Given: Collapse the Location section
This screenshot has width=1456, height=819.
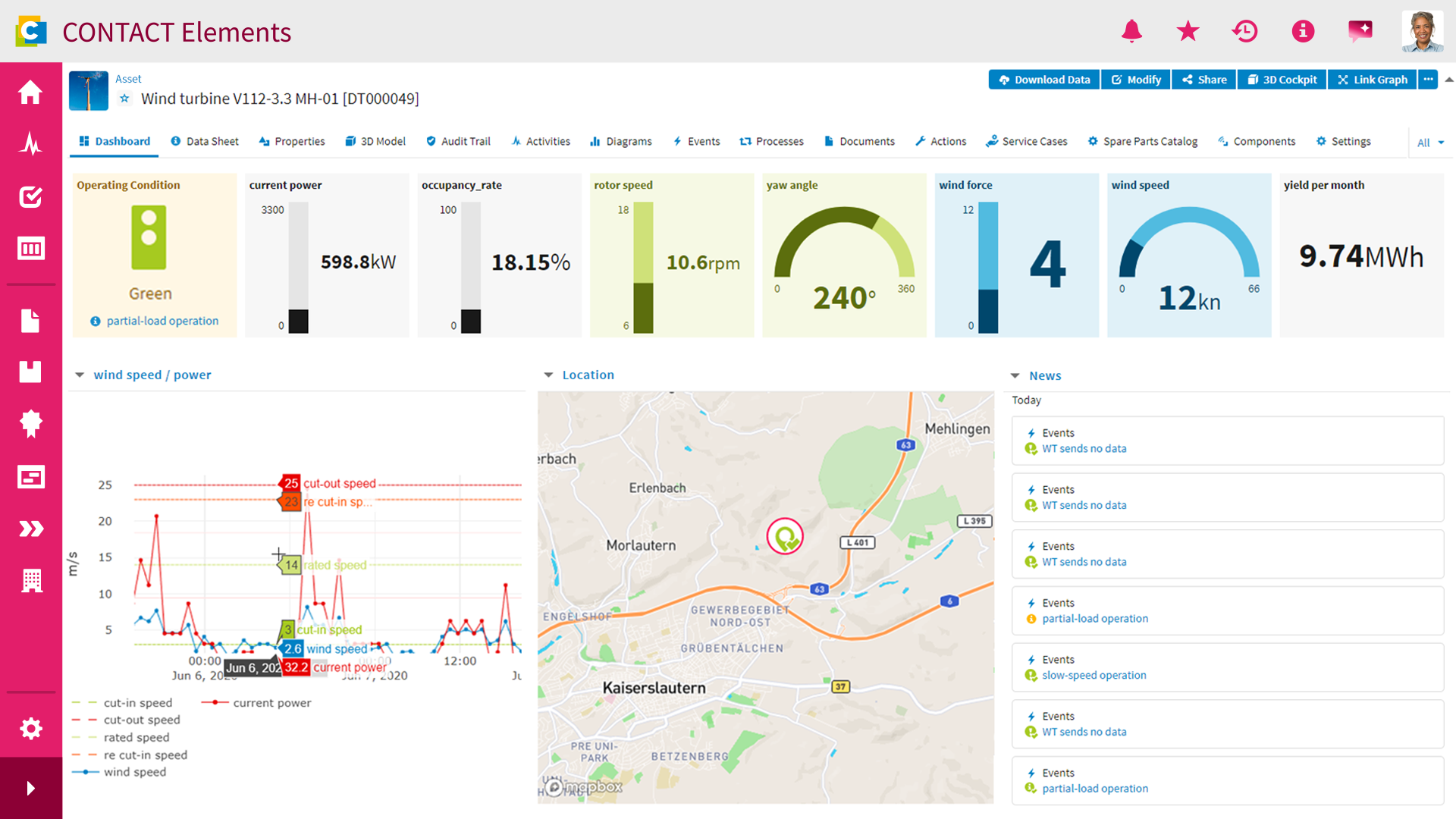Looking at the screenshot, I should pos(548,375).
